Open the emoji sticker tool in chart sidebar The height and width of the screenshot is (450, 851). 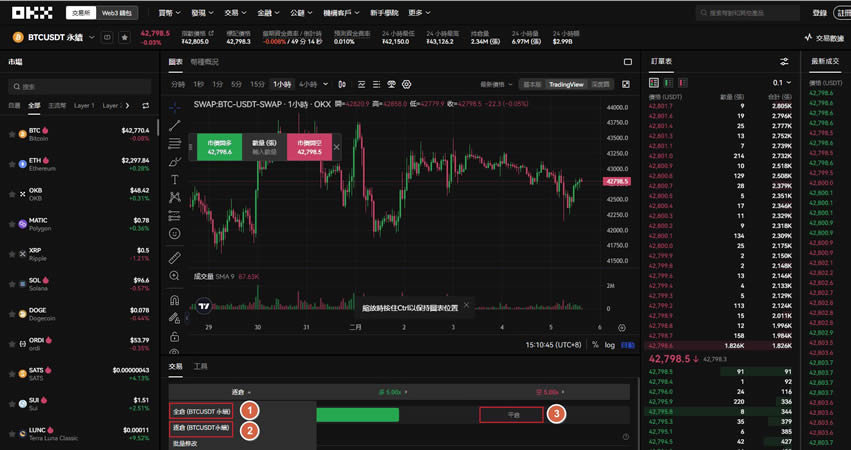[x=175, y=233]
